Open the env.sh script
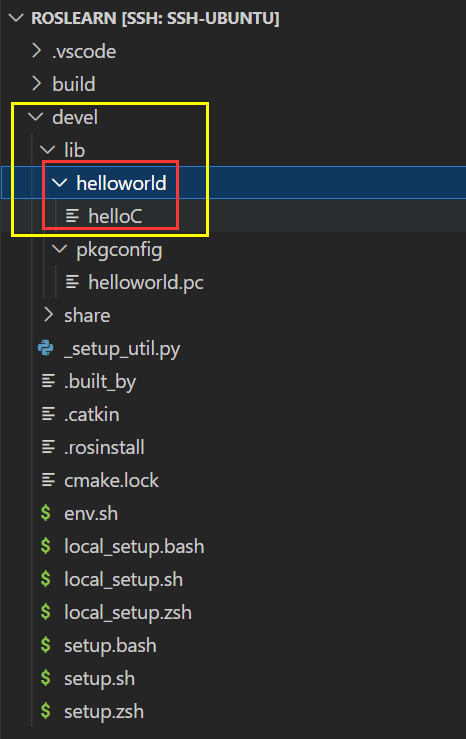Image resolution: width=466 pixels, height=739 pixels. tap(91, 513)
